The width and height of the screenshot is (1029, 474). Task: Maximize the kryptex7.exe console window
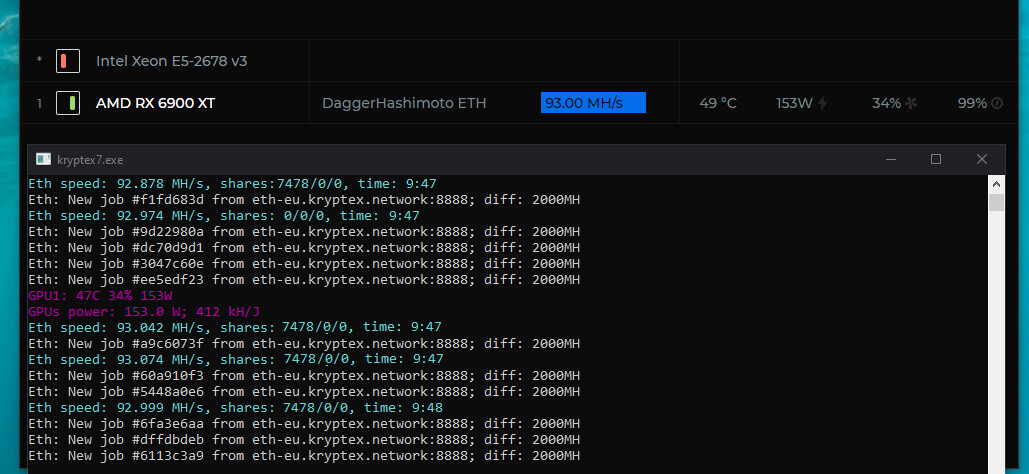(x=936, y=160)
